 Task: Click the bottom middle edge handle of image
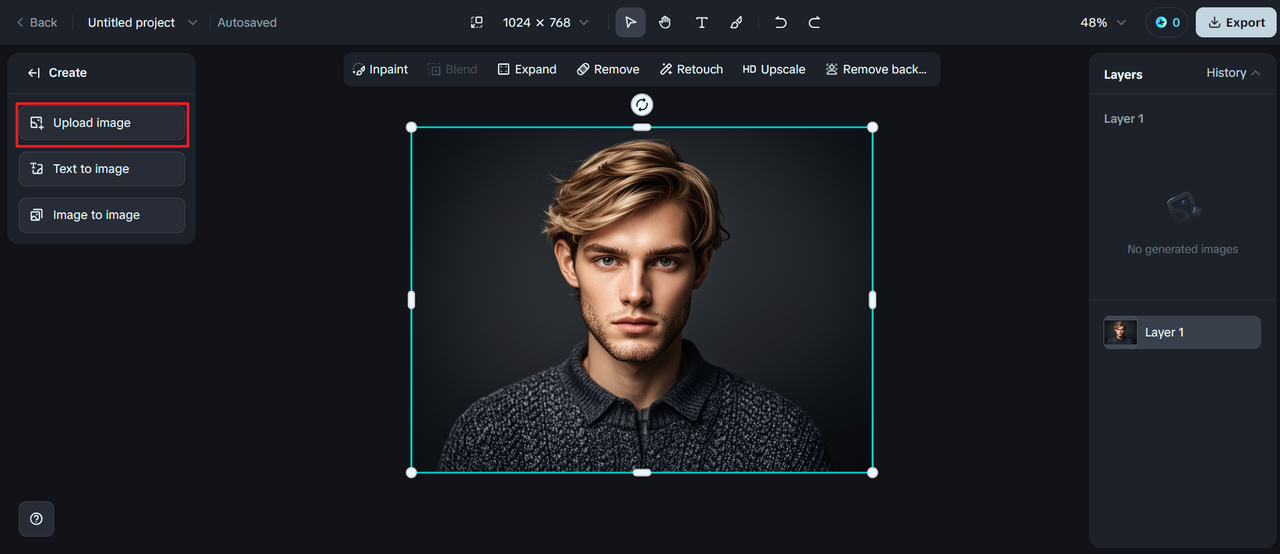(642, 472)
